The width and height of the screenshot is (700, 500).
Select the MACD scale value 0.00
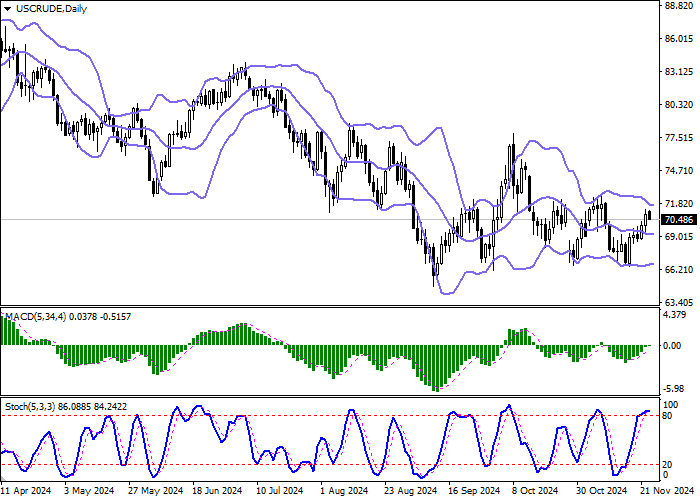(x=672, y=346)
